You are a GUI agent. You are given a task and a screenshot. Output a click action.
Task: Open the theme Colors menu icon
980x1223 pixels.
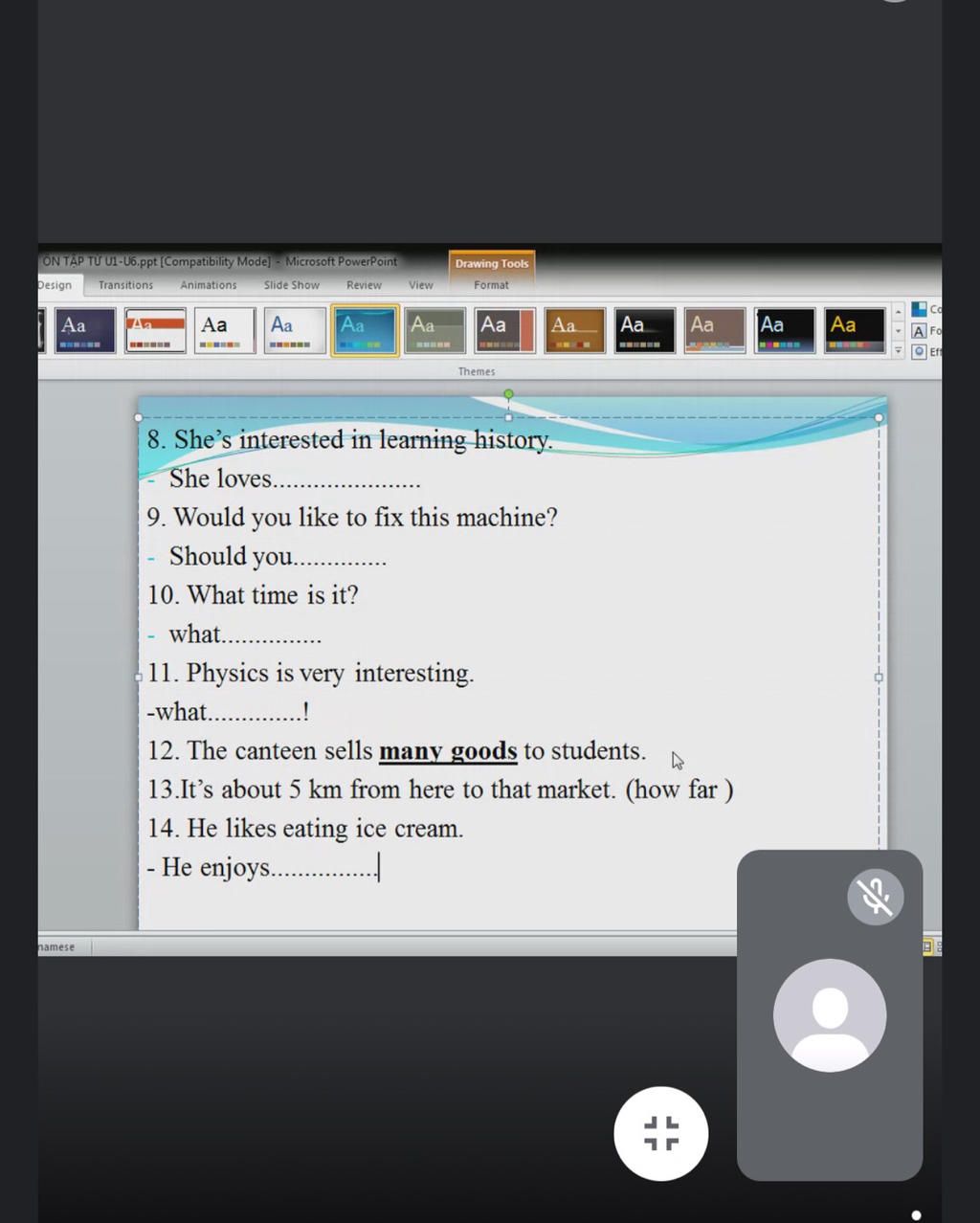pyautogui.click(x=919, y=309)
